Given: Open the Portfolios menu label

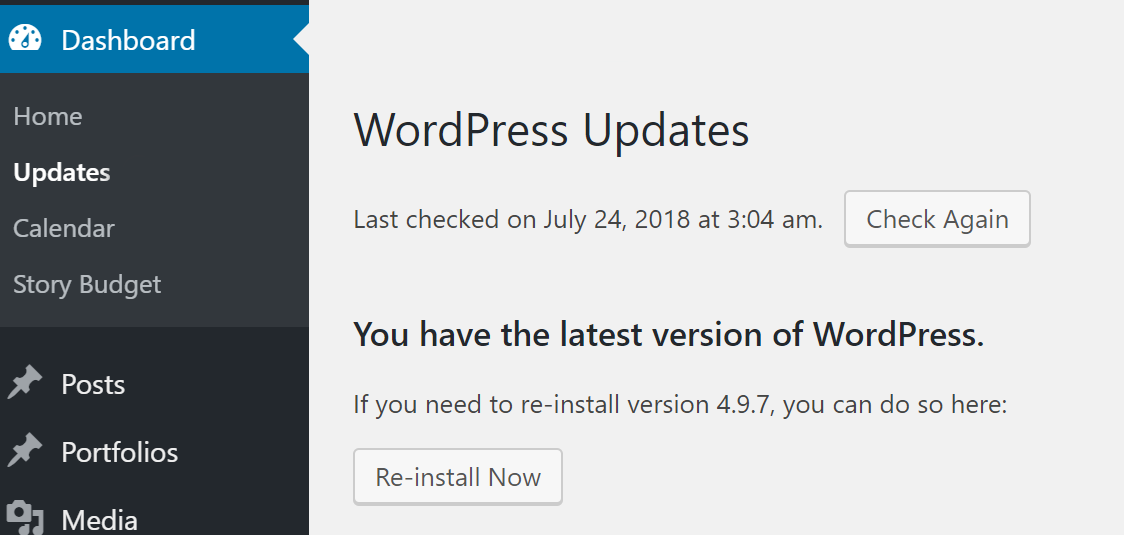Looking at the screenshot, I should [120, 453].
